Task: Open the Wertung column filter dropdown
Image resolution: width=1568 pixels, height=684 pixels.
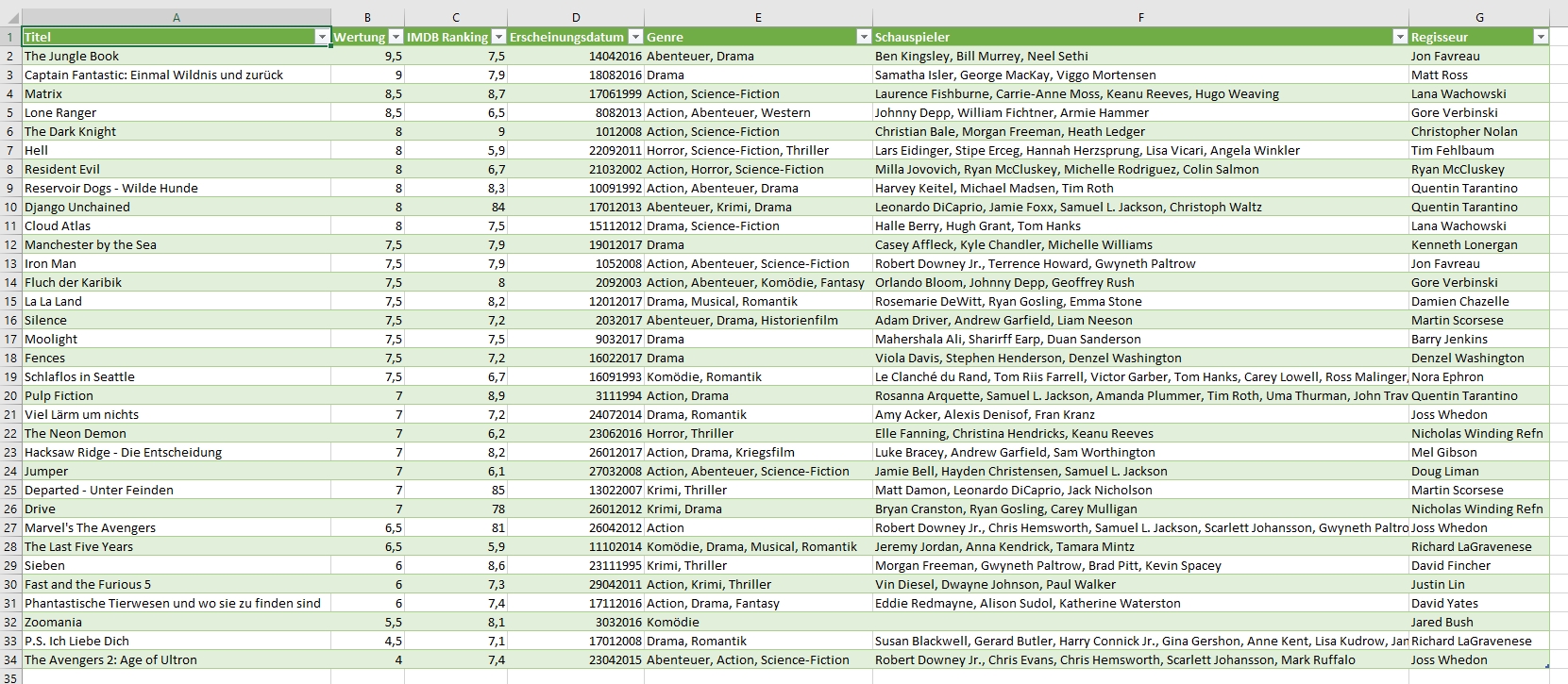Action: click(395, 37)
